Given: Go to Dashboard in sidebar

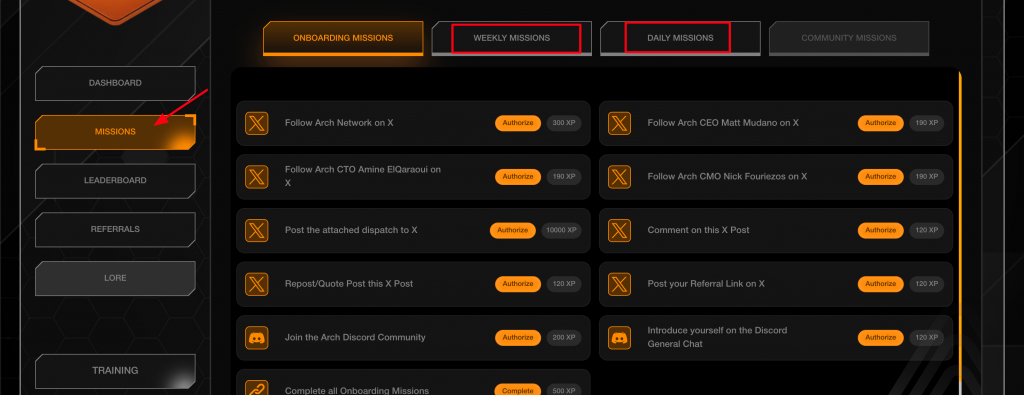Looking at the screenshot, I should [x=115, y=83].
